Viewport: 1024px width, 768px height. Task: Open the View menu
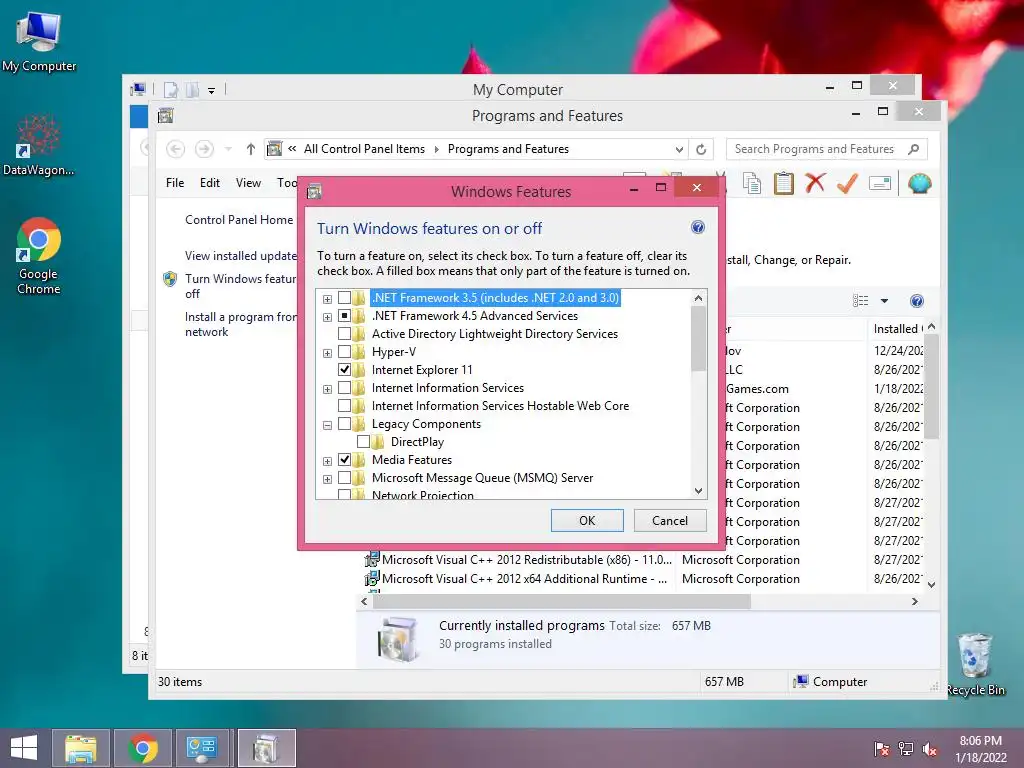248,183
